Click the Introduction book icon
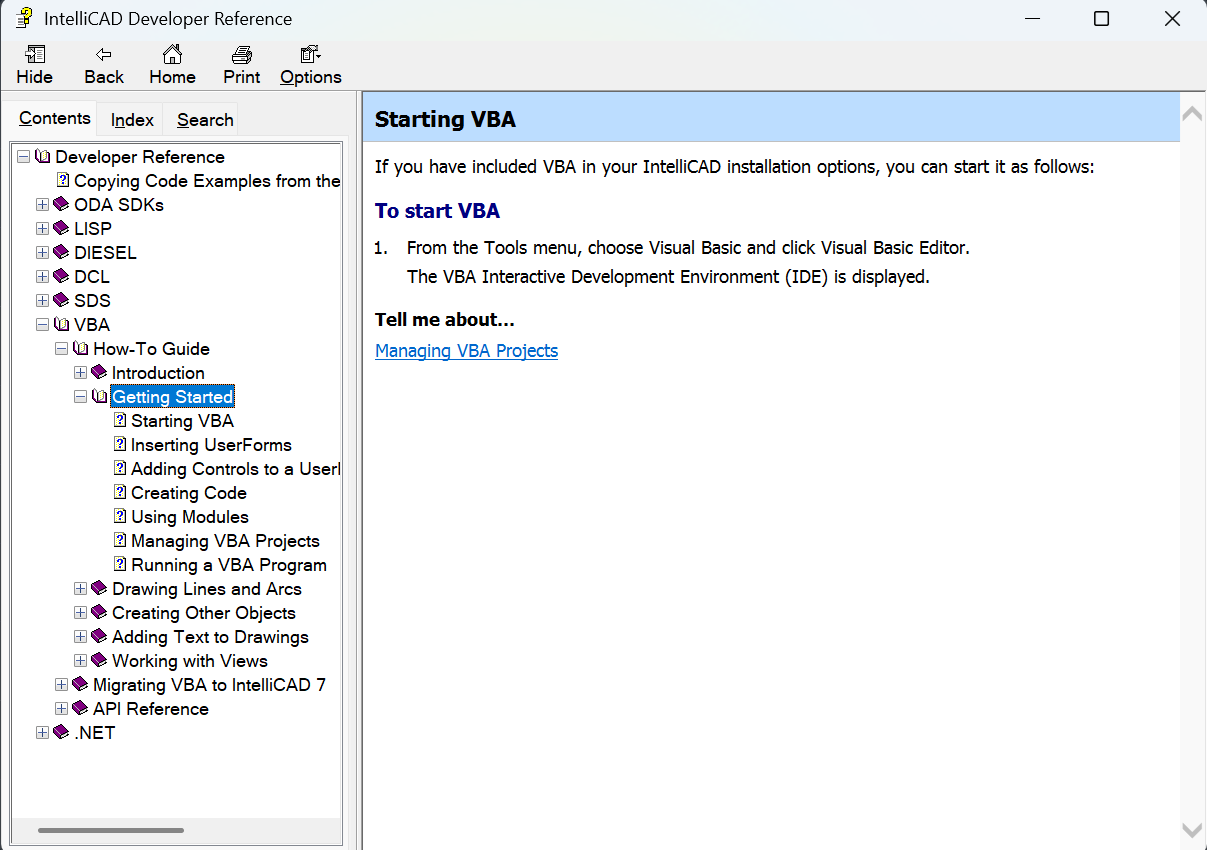 99,372
